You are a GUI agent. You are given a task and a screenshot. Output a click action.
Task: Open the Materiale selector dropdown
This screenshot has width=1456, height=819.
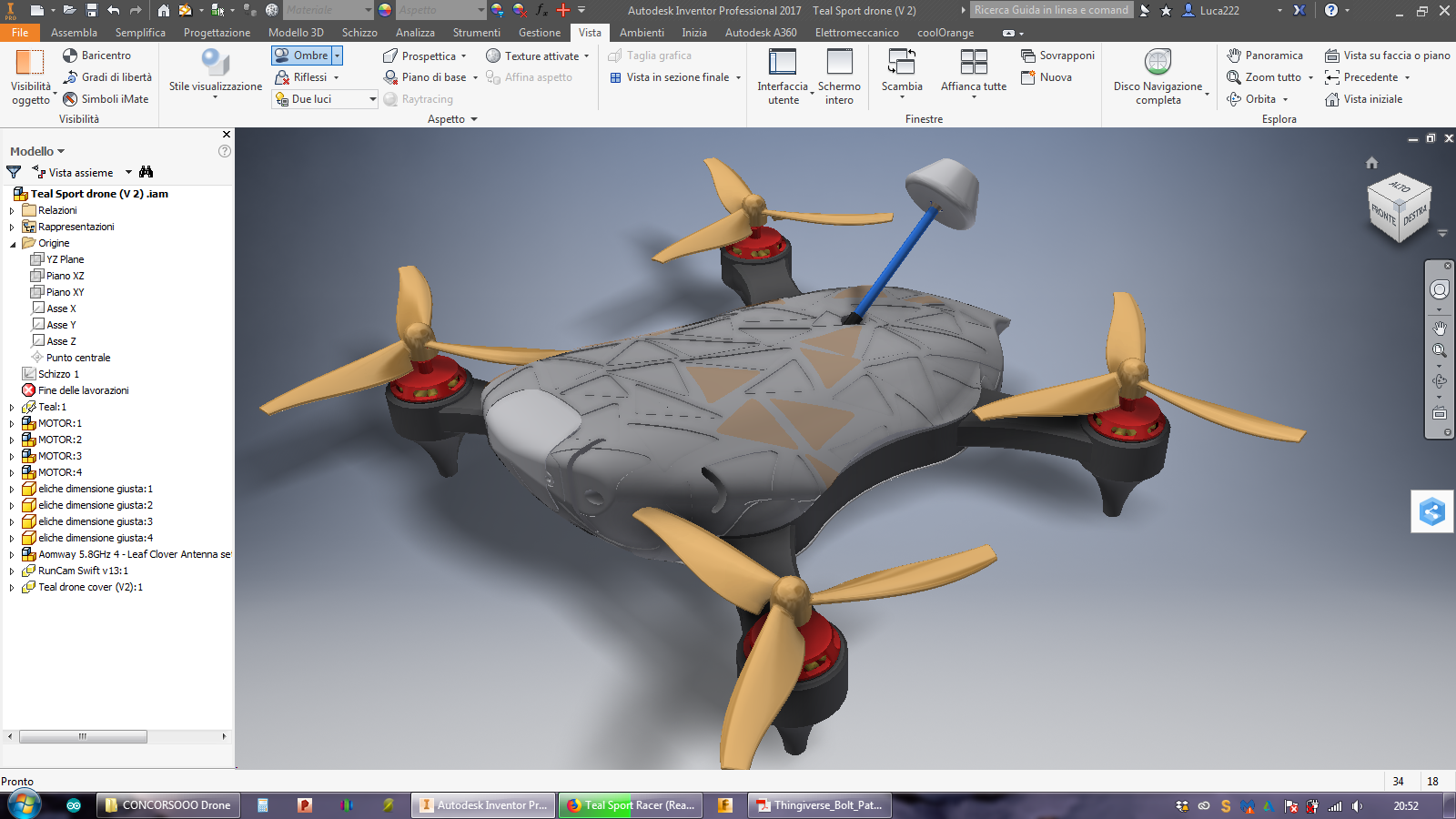click(x=368, y=10)
